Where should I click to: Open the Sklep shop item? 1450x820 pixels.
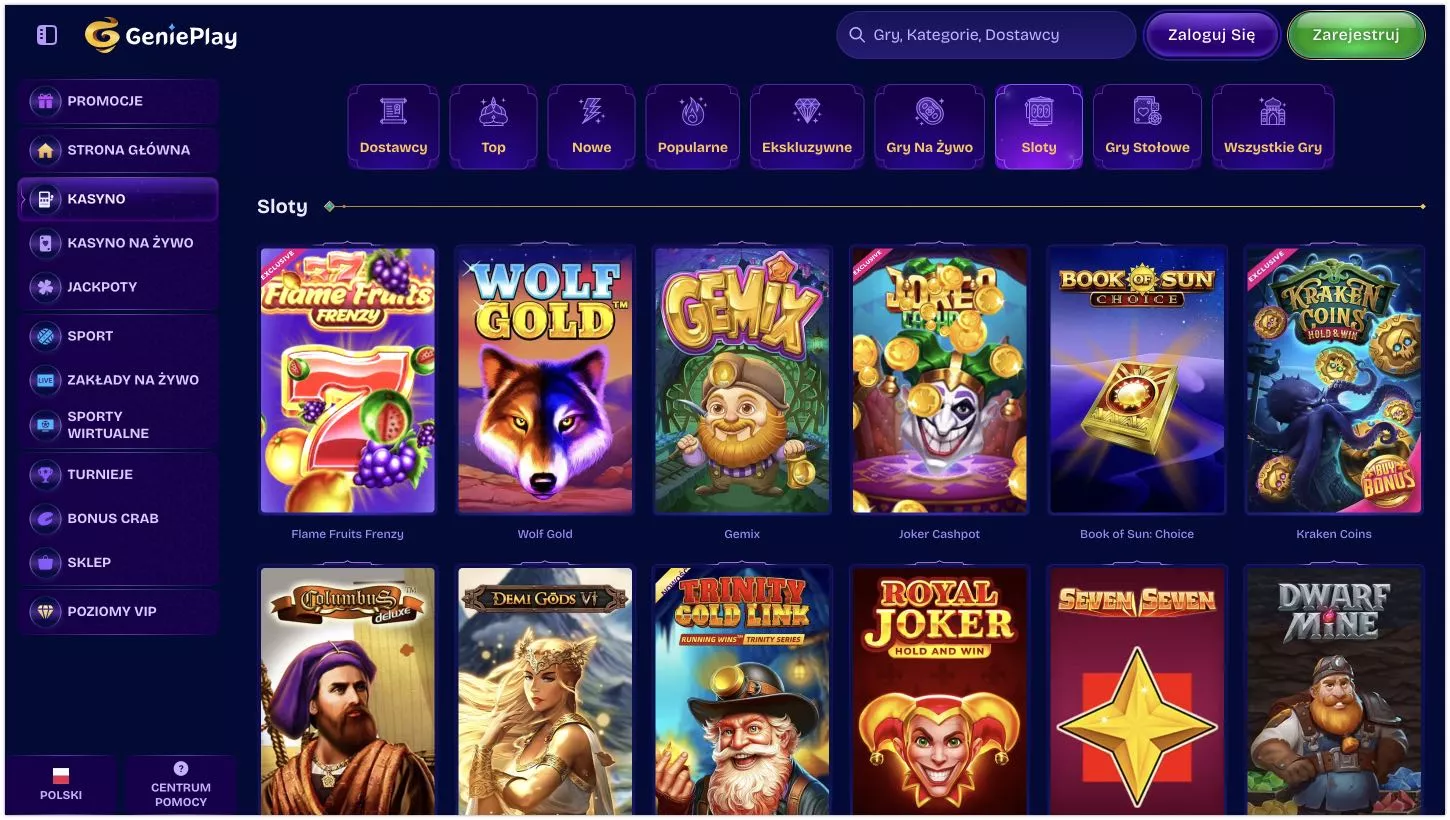[118, 562]
